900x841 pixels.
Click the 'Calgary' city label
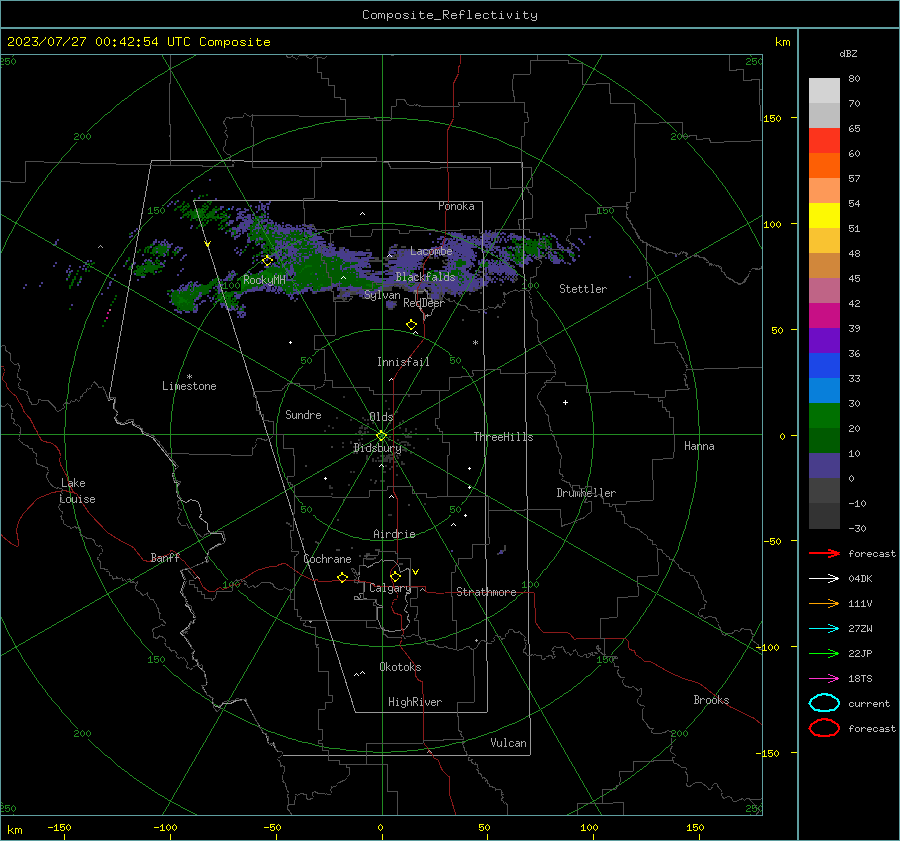pyautogui.click(x=390, y=588)
